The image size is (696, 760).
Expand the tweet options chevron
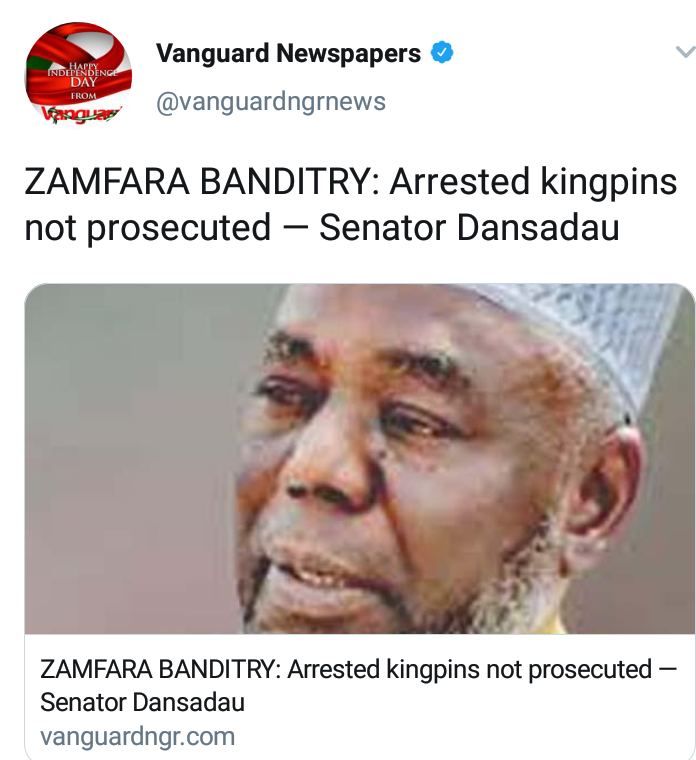685,51
